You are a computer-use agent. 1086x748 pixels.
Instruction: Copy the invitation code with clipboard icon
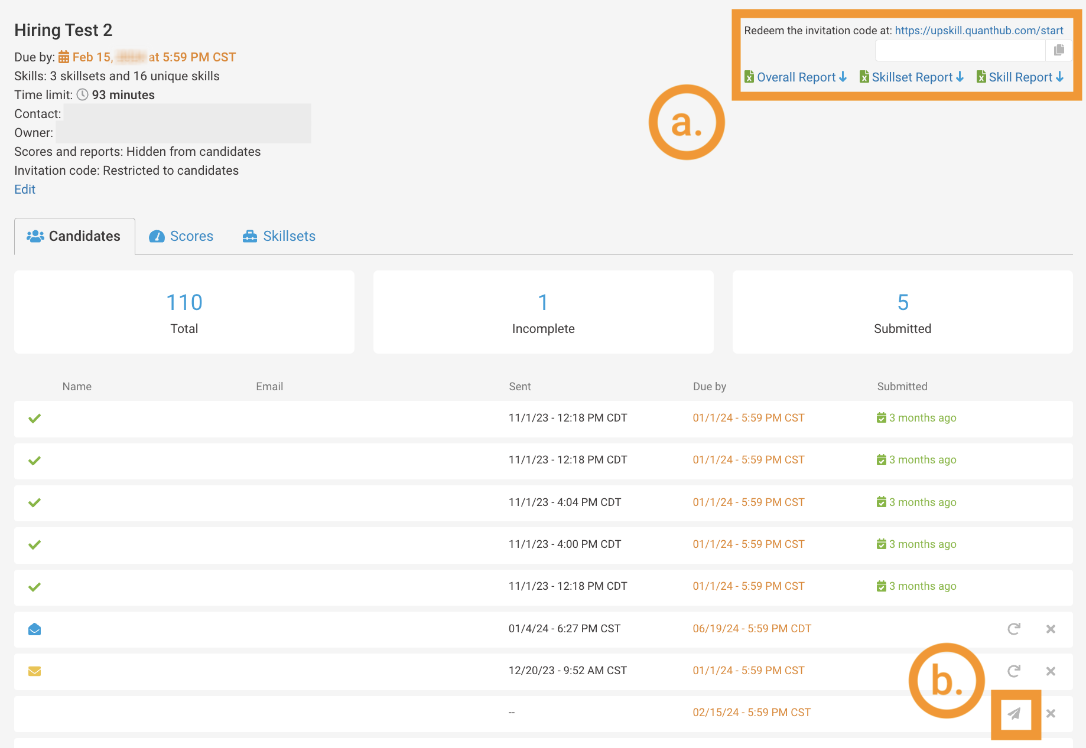click(x=1058, y=51)
